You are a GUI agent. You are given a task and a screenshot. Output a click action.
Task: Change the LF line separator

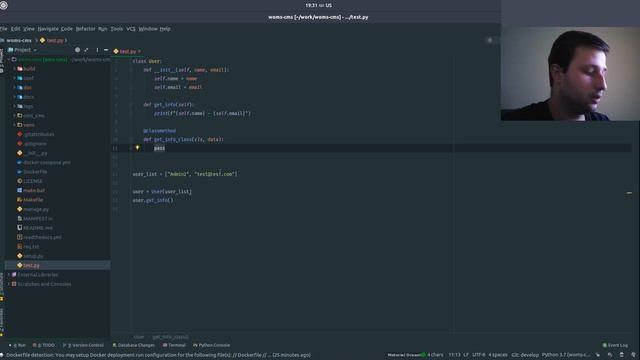click(x=466, y=355)
